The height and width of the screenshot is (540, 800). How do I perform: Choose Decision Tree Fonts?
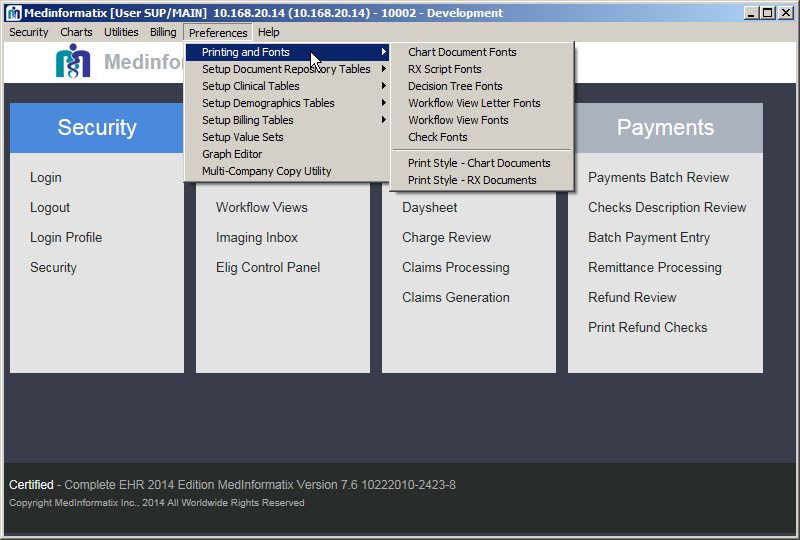[482, 86]
